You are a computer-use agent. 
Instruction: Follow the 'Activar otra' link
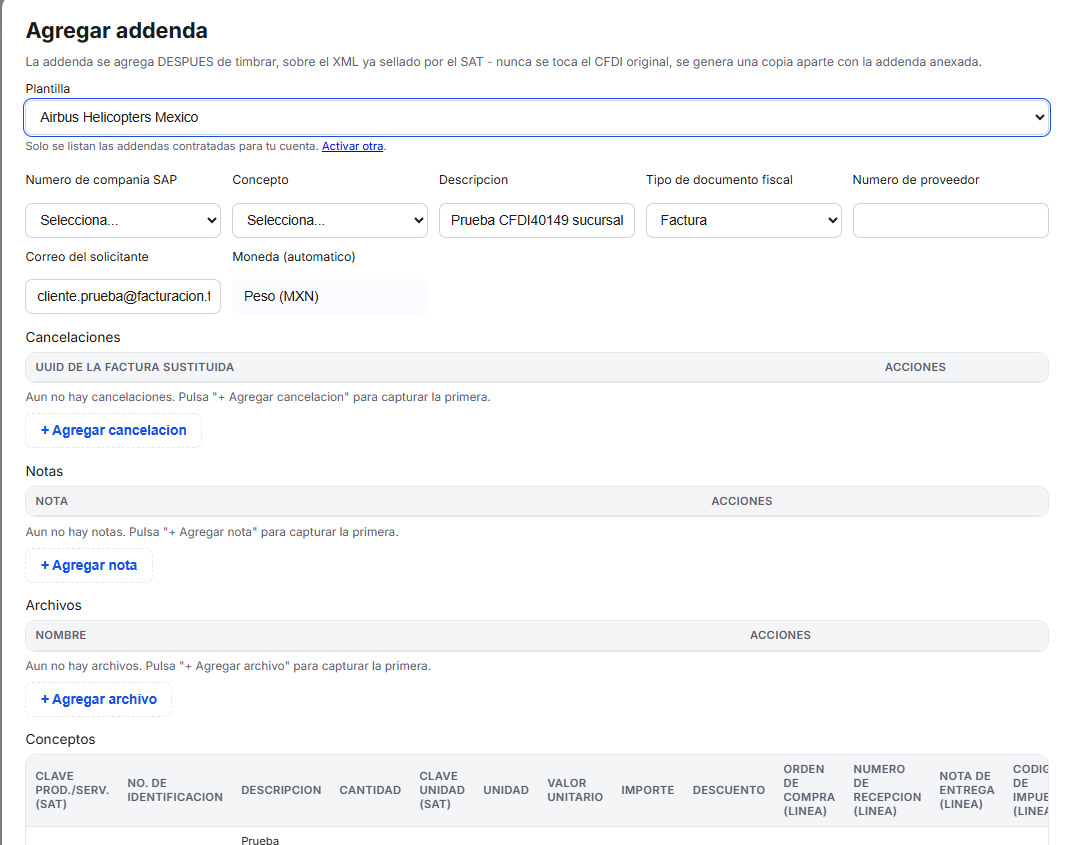pyautogui.click(x=352, y=146)
